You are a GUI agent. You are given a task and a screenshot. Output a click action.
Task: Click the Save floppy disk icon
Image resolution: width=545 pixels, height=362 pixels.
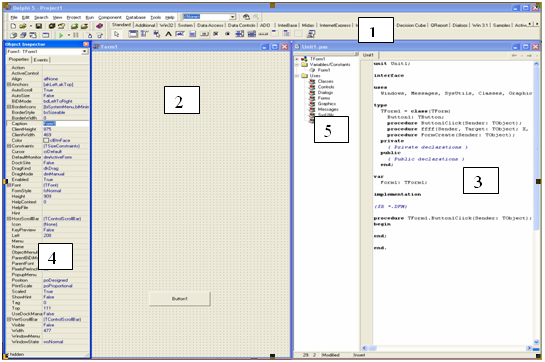(39, 26)
